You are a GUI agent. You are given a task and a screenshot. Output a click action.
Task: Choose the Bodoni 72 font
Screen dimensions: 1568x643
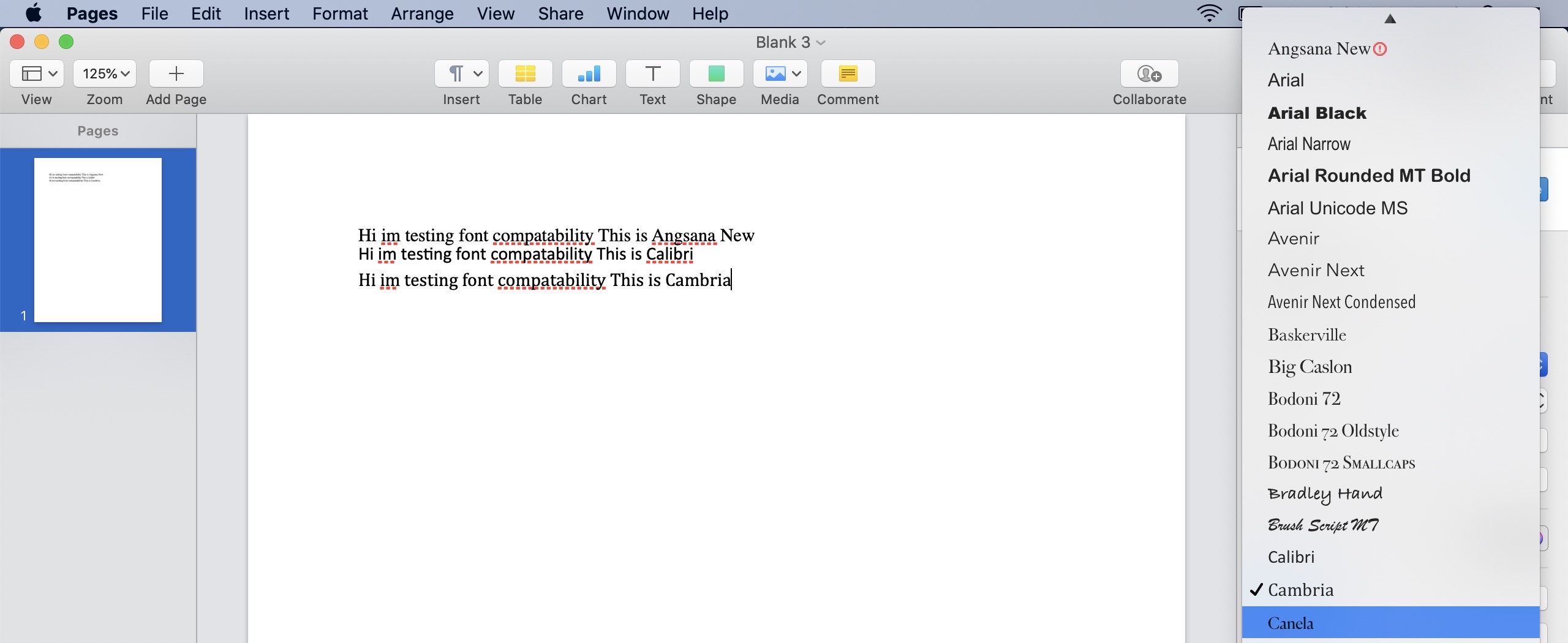click(x=1390, y=399)
